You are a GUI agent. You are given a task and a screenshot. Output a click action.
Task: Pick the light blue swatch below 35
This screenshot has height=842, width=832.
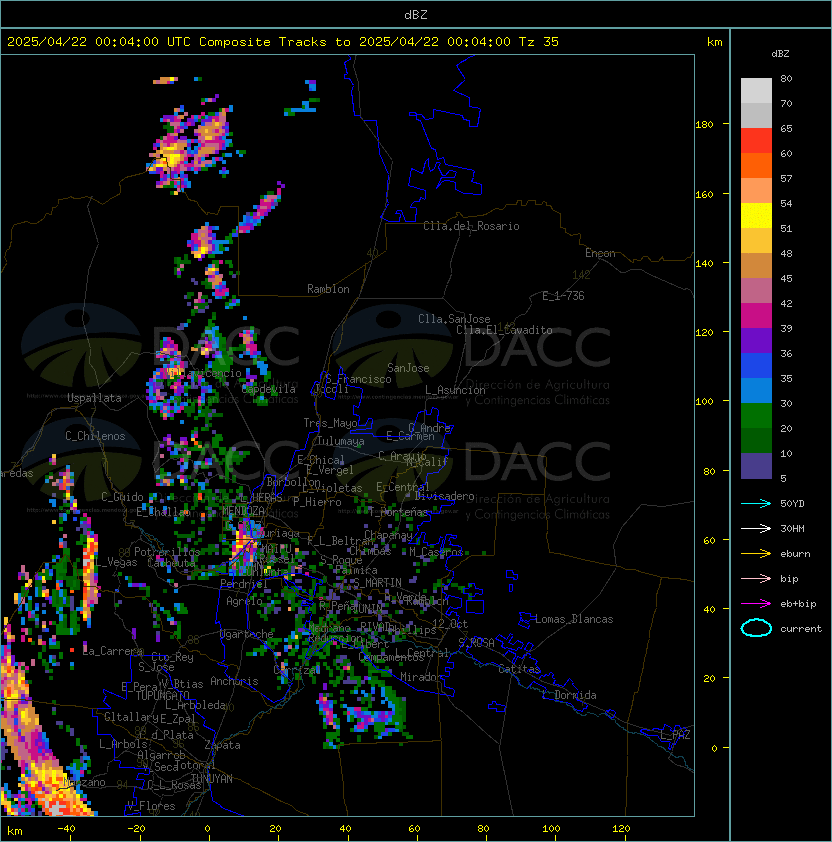coord(756,390)
